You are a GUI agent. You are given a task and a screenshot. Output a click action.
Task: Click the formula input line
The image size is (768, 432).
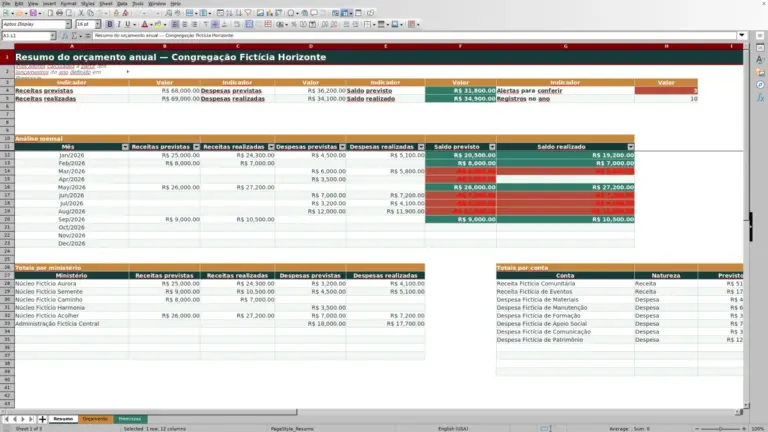click(x=414, y=36)
